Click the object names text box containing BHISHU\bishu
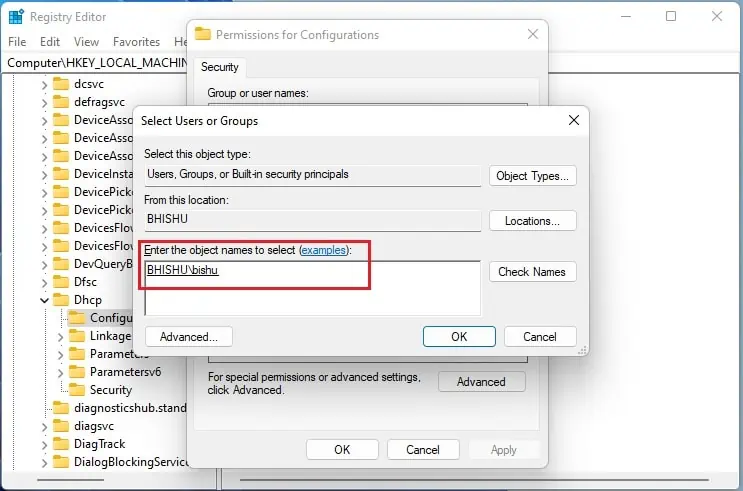The width and height of the screenshot is (743, 491). tap(313, 288)
